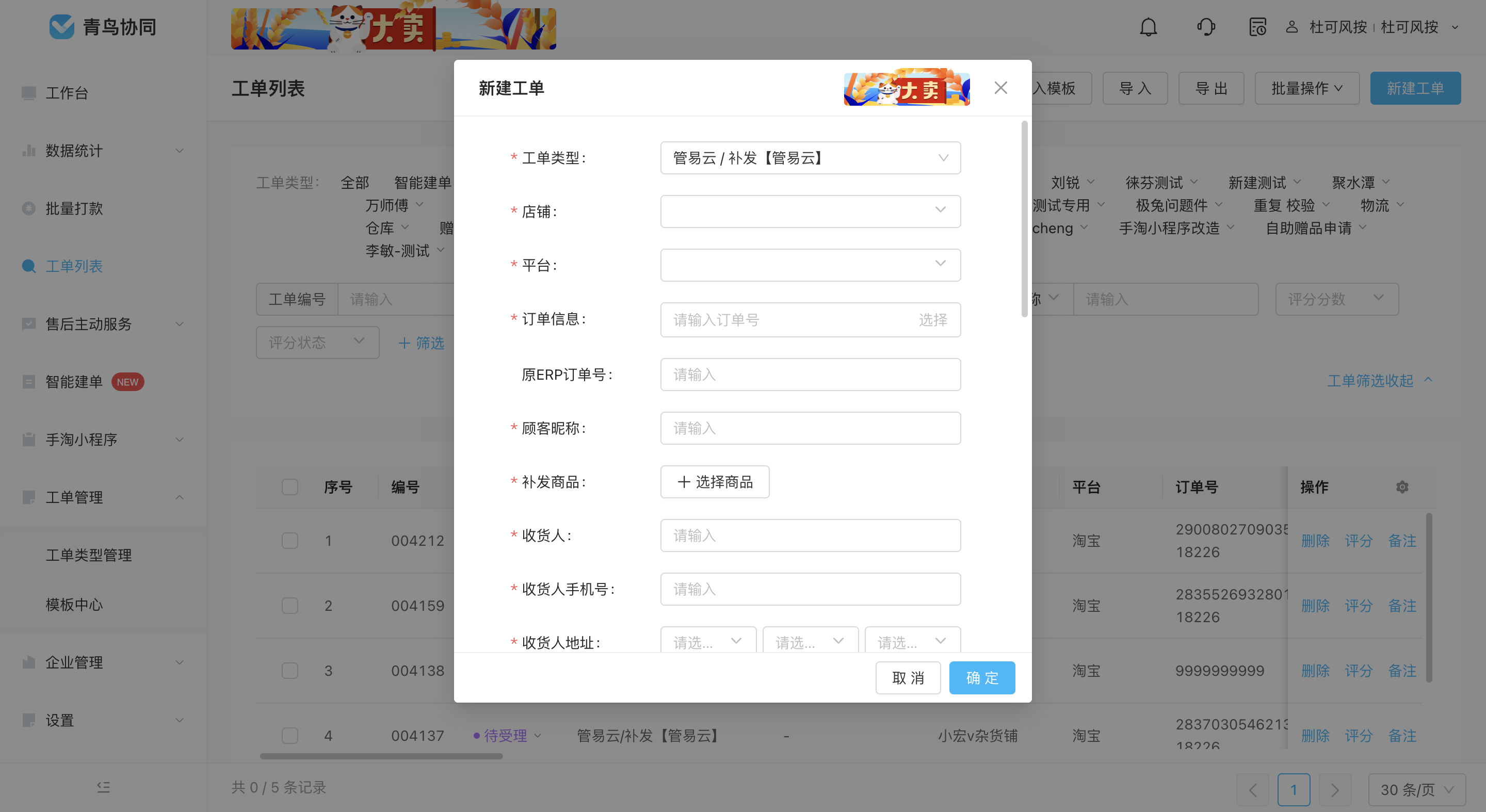Open the 工单类型 dropdown in the dialog

[810, 157]
